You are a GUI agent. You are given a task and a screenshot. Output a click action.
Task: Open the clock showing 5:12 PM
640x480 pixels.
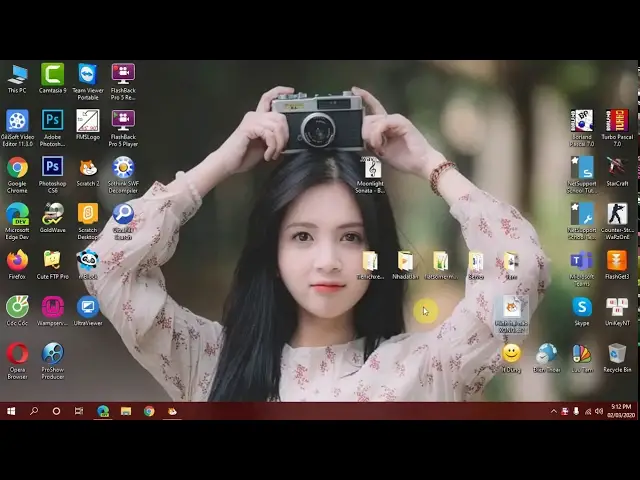[621, 411]
